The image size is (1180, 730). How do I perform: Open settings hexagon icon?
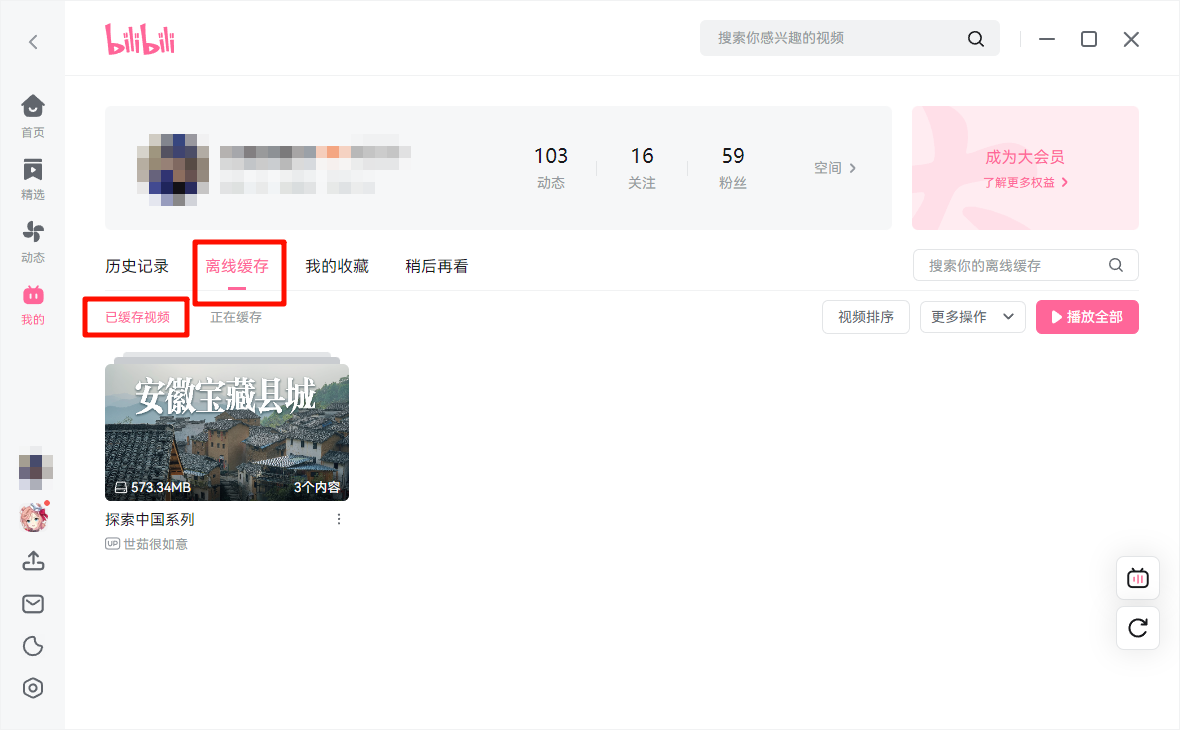pos(33,688)
